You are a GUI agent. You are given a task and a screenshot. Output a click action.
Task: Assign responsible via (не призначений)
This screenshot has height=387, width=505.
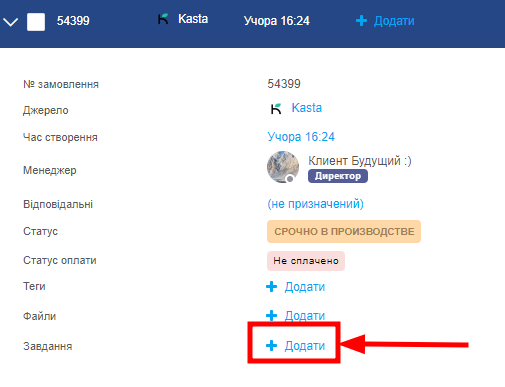click(315, 204)
